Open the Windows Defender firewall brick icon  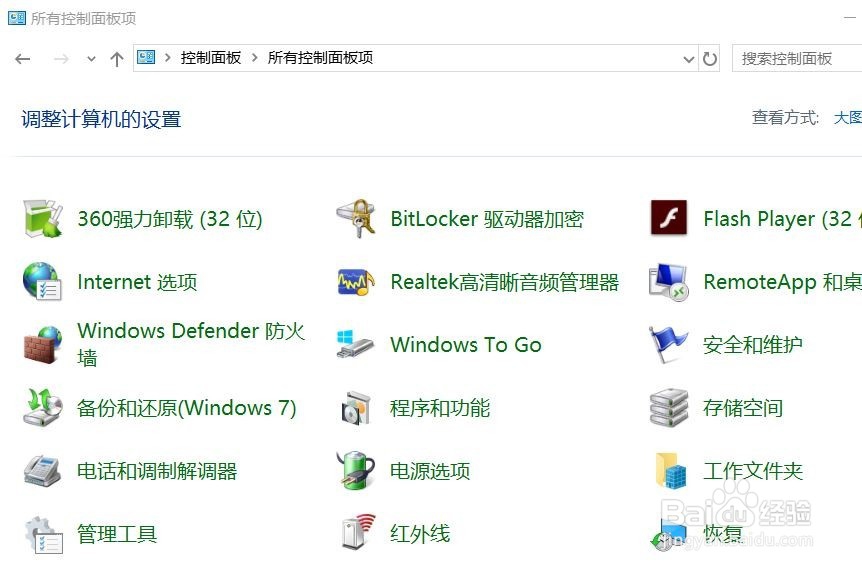[x=43, y=345]
